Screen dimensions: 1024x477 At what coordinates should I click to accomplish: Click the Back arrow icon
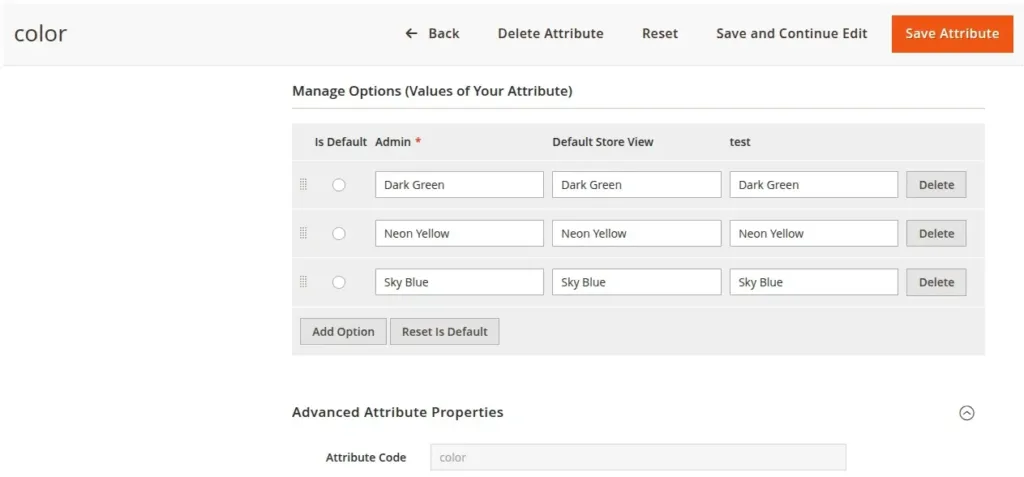pos(411,33)
